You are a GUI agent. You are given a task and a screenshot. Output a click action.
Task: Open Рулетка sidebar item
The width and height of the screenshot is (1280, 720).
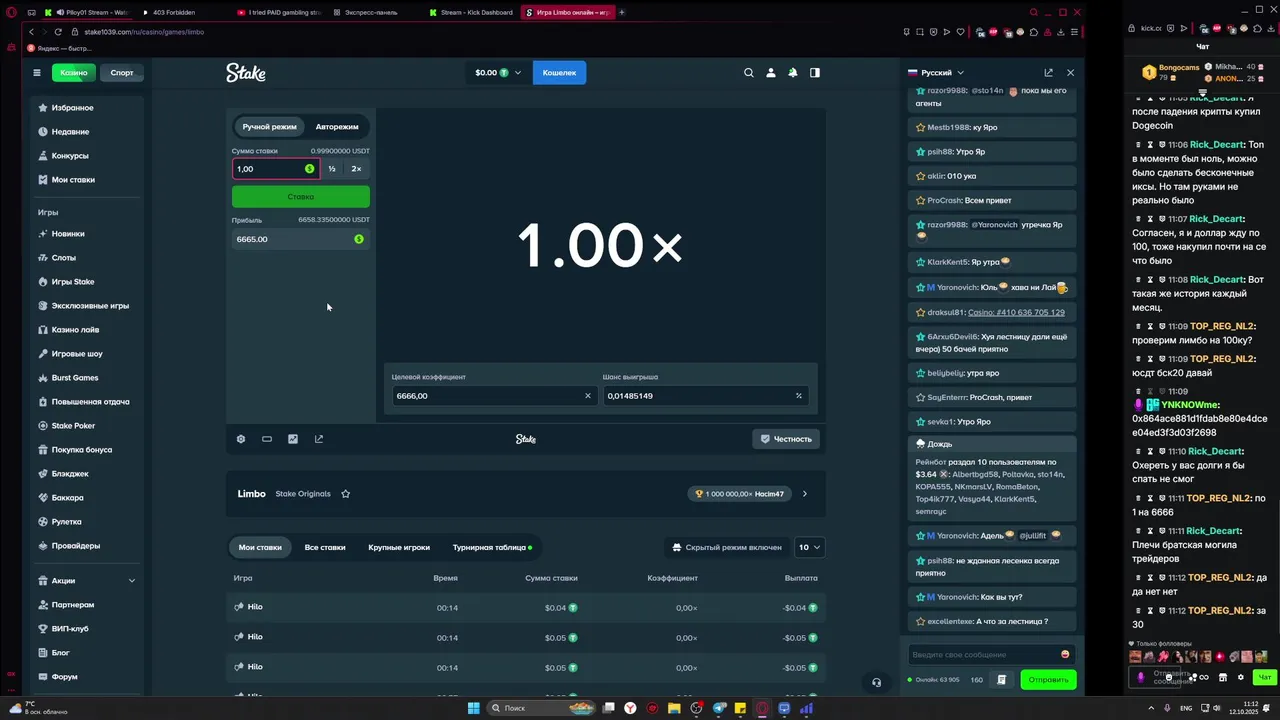(66, 521)
